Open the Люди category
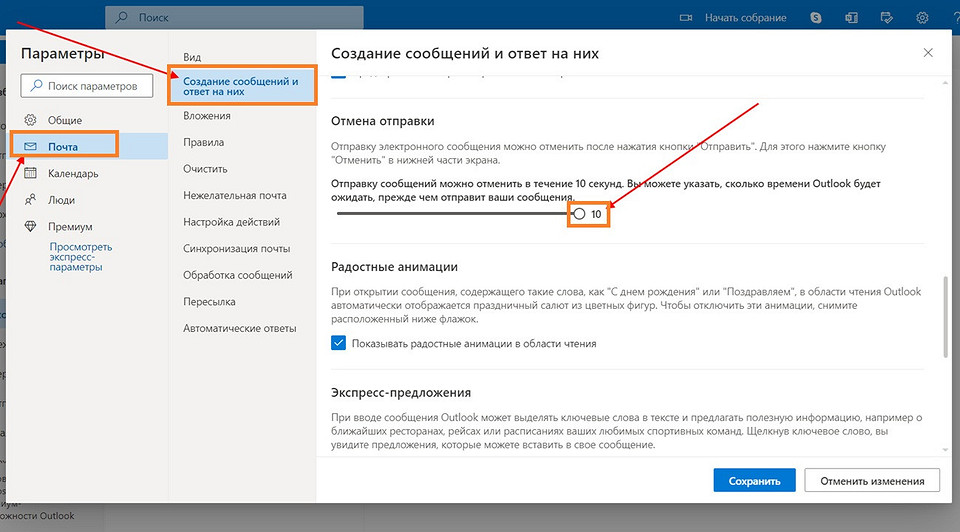This screenshot has width=960, height=532. [x=89, y=200]
